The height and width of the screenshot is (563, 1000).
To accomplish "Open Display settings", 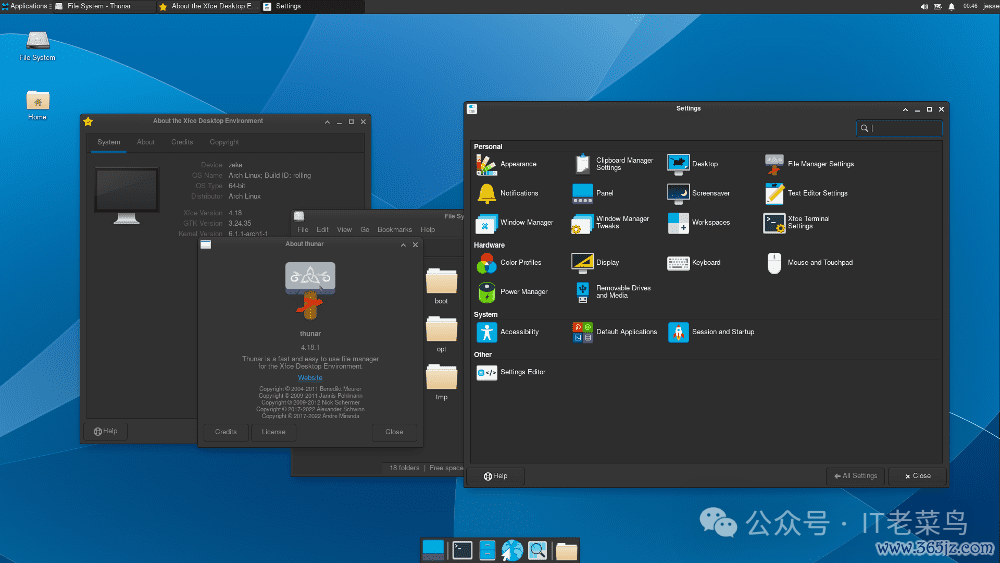I will [596, 263].
